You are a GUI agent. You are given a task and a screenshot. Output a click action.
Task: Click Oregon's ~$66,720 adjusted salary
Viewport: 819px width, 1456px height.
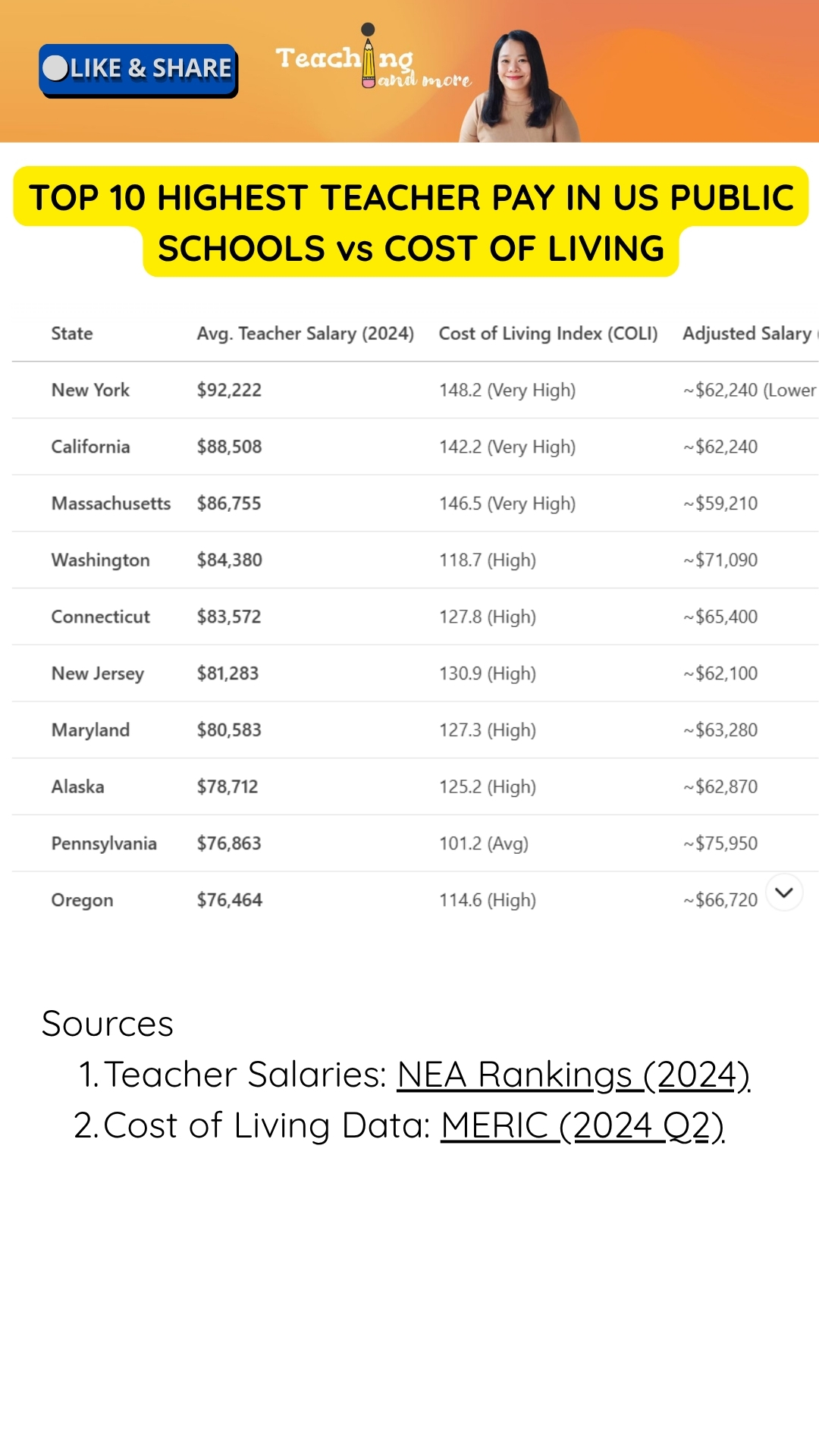click(x=720, y=900)
